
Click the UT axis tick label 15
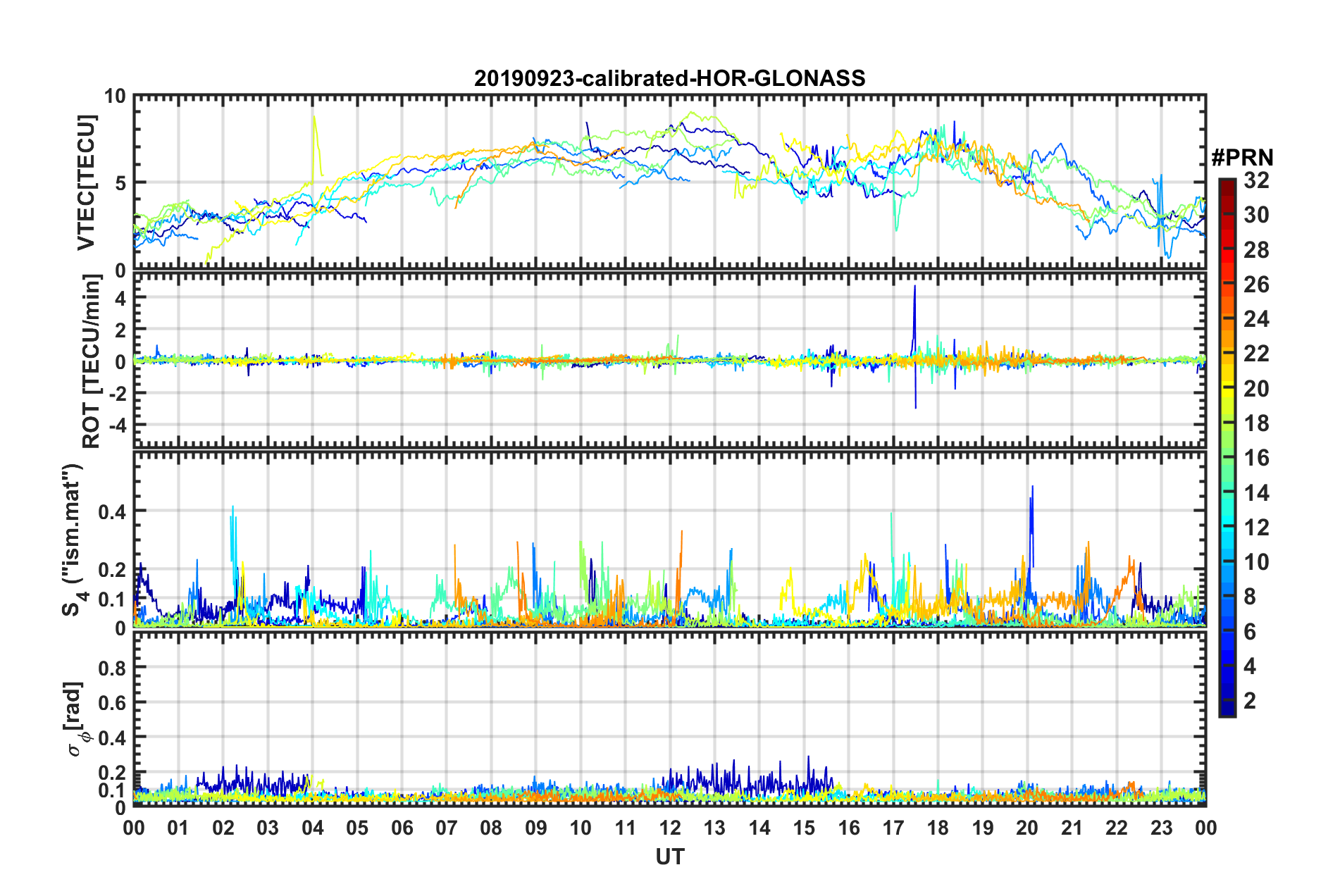[x=804, y=828]
